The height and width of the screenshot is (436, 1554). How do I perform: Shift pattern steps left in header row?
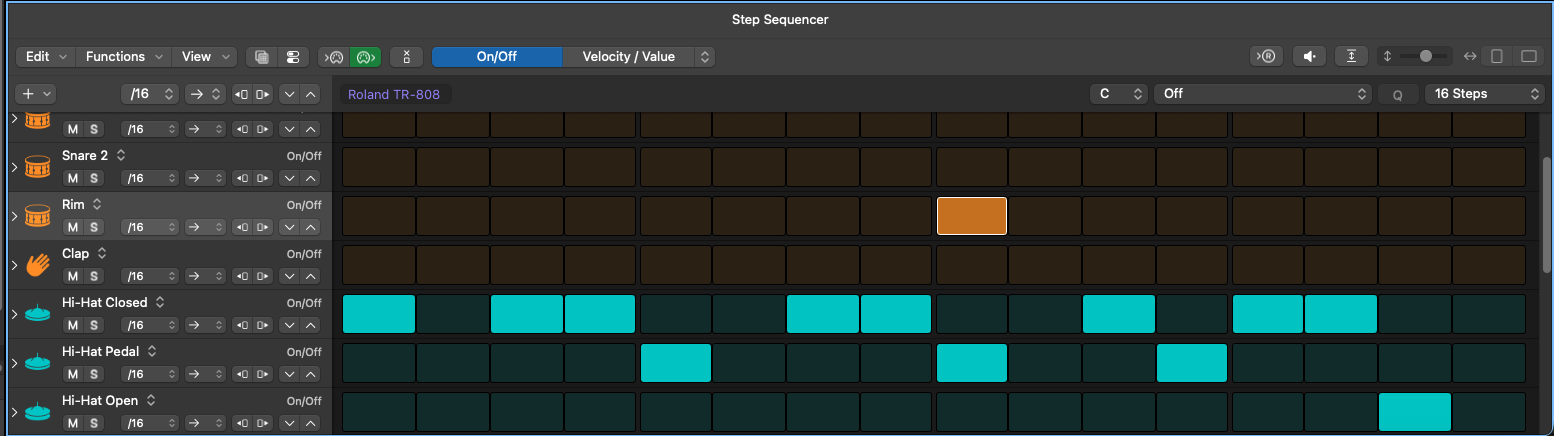point(242,94)
